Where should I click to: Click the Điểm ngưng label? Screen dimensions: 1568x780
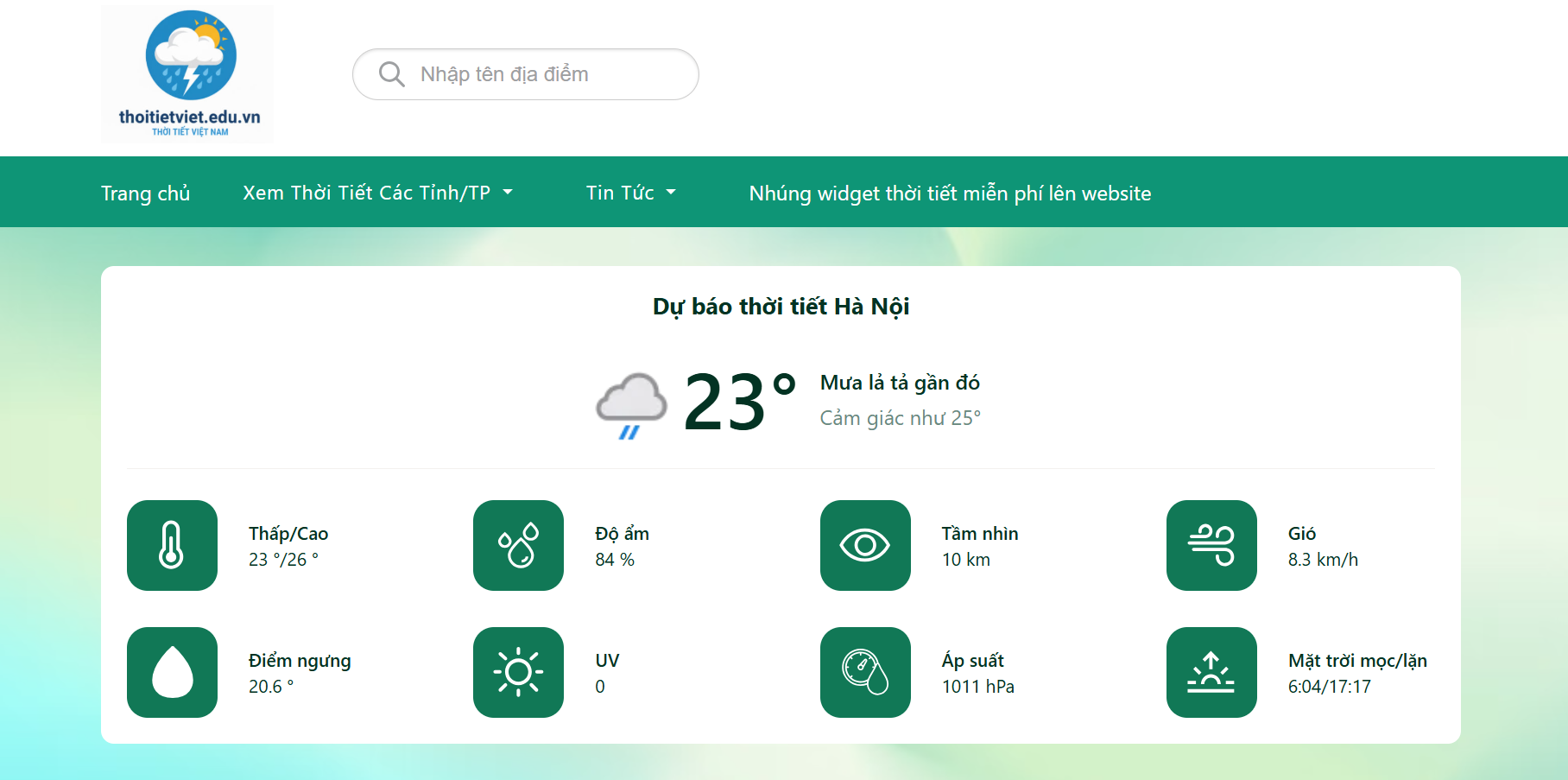pos(300,661)
